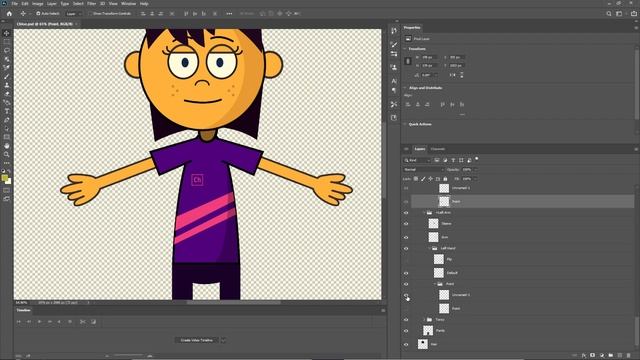Screen dimensions: 640x360
Task: Open the Share icon at top right
Action: (633, 13)
